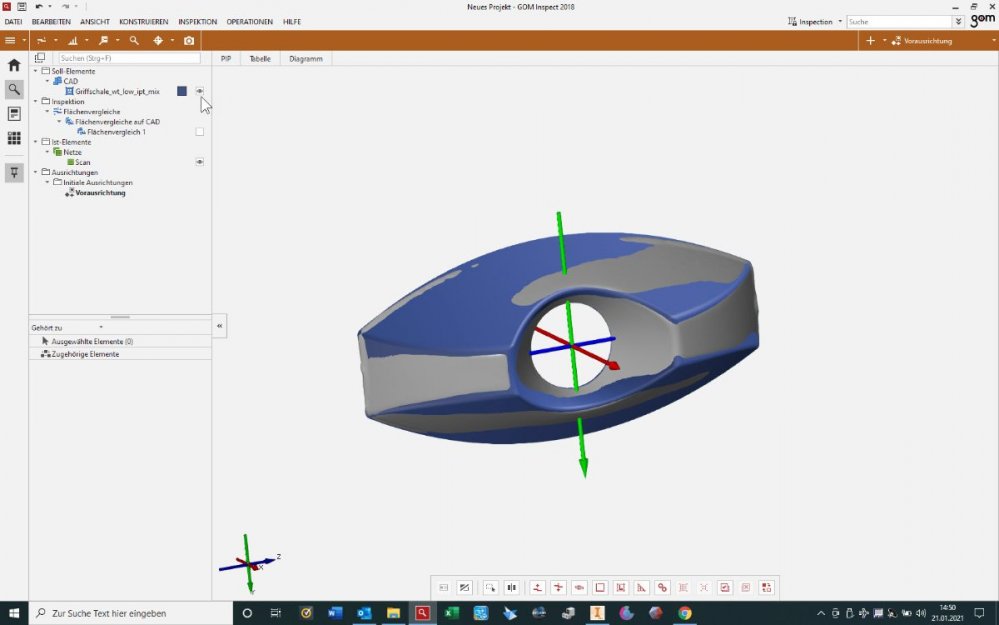Select the magnifier zoom tool in orange toolbar
This screenshot has height=625, width=999.
134,41
